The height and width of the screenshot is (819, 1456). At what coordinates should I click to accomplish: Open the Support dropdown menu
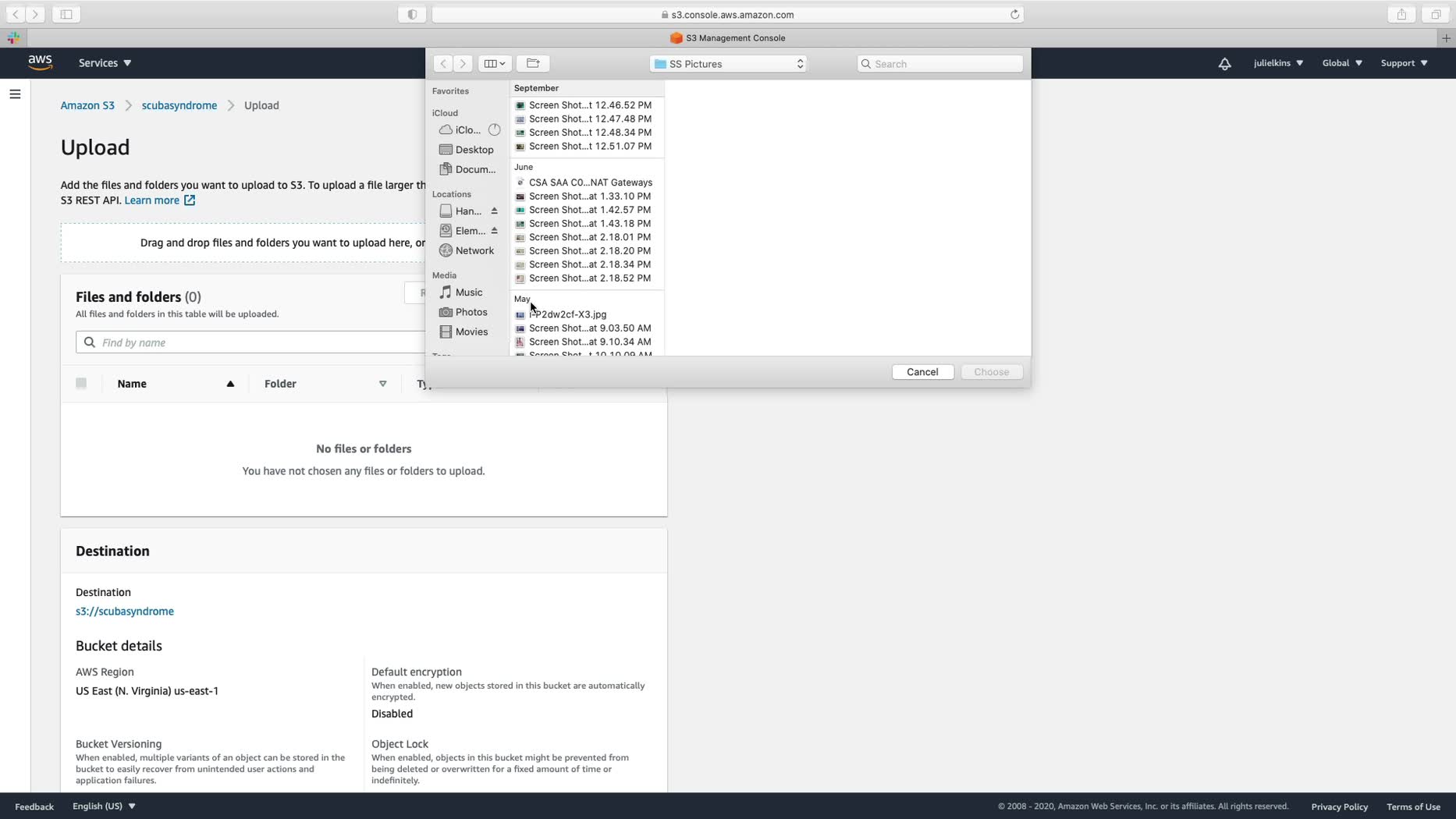(1404, 63)
